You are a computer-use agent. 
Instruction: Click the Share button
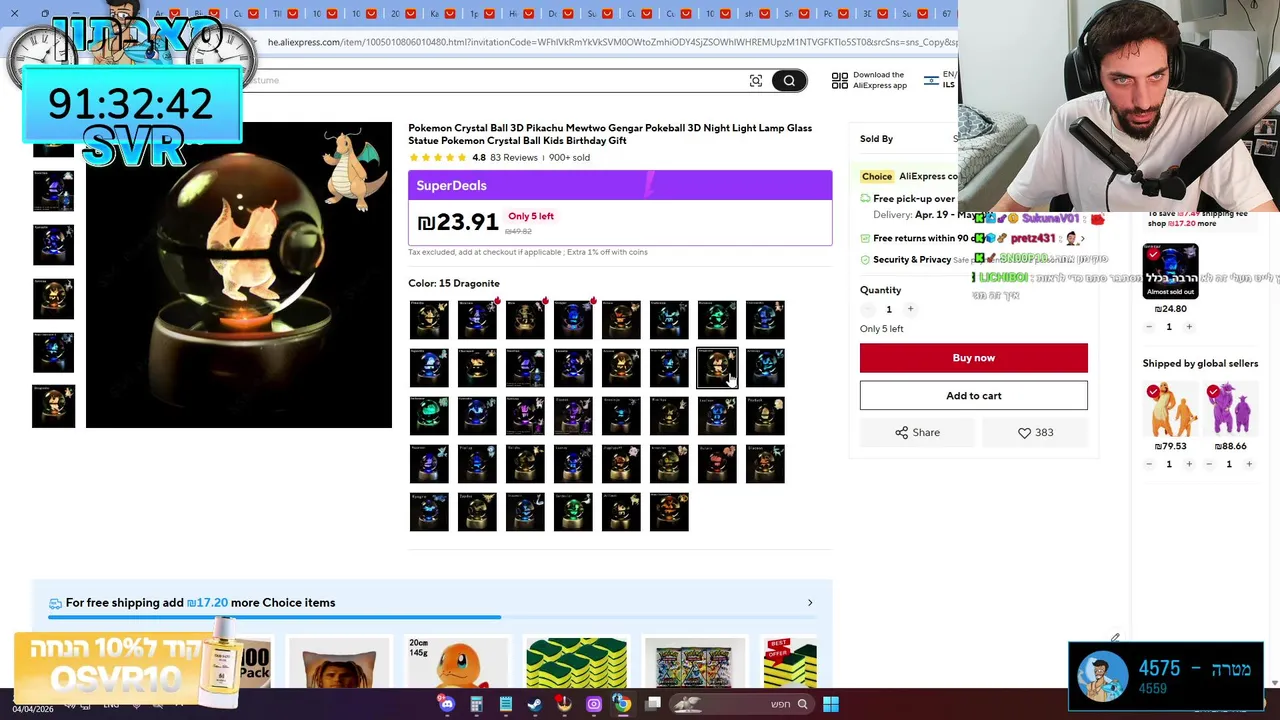click(917, 432)
